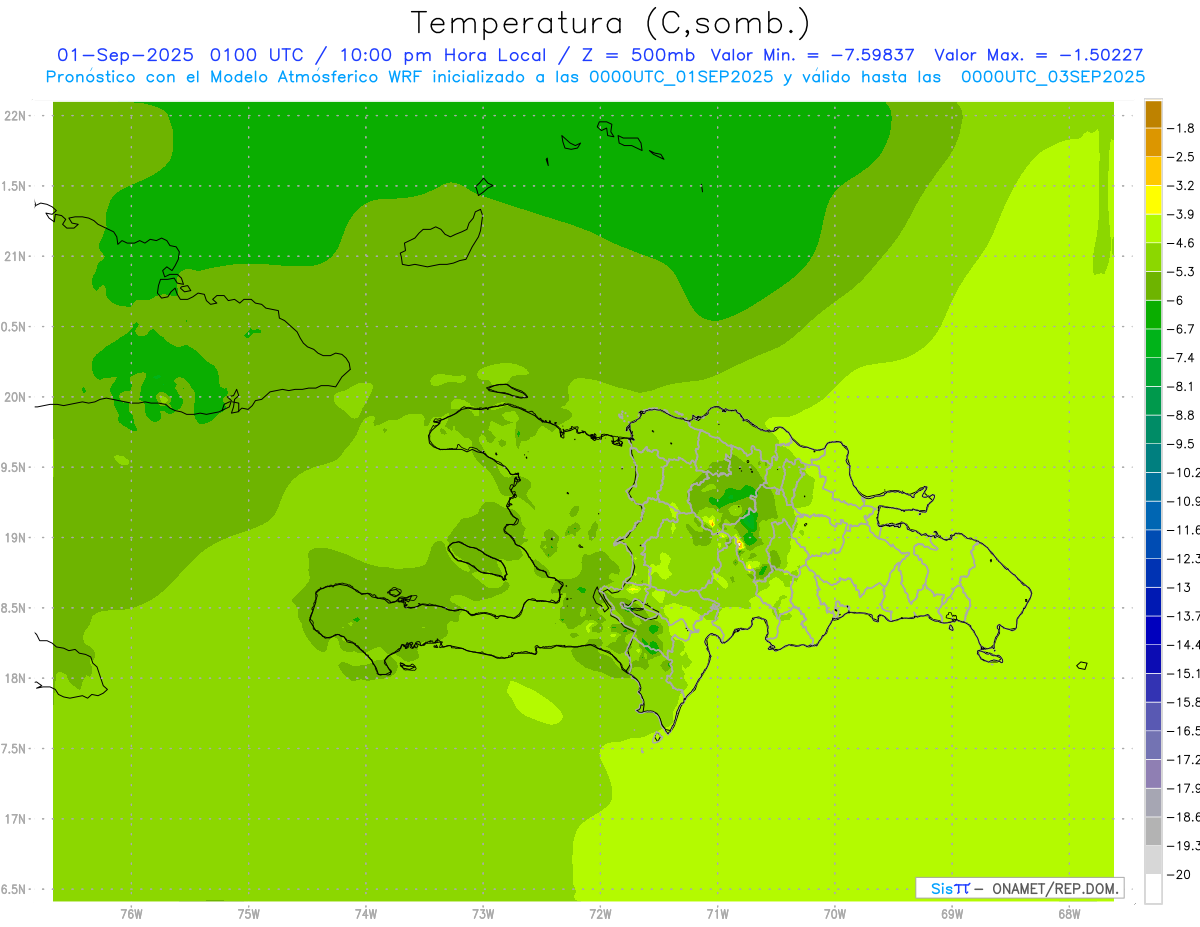This screenshot has width=1200, height=927.
Task: Click the '-4.6' colorbar label
Action: [x=1183, y=243]
